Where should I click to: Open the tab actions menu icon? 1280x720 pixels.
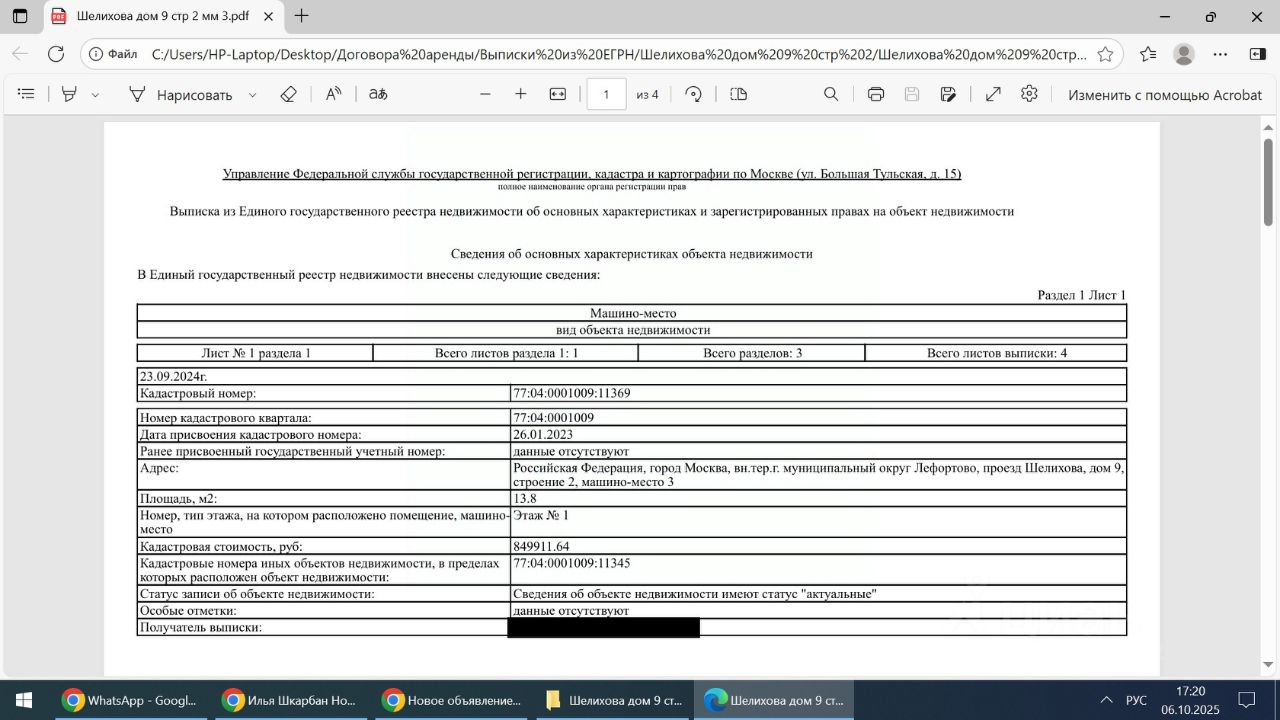pos(20,16)
